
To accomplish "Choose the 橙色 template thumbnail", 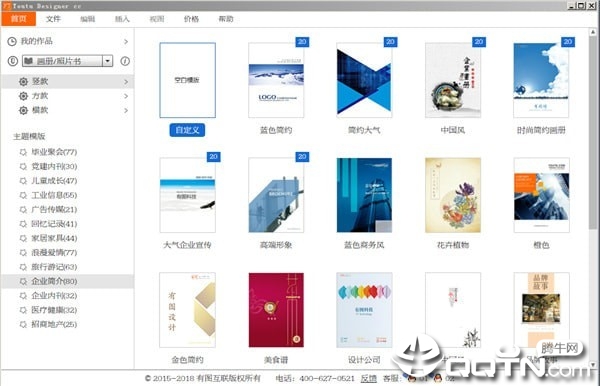I will pyautogui.click(x=541, y=195).
